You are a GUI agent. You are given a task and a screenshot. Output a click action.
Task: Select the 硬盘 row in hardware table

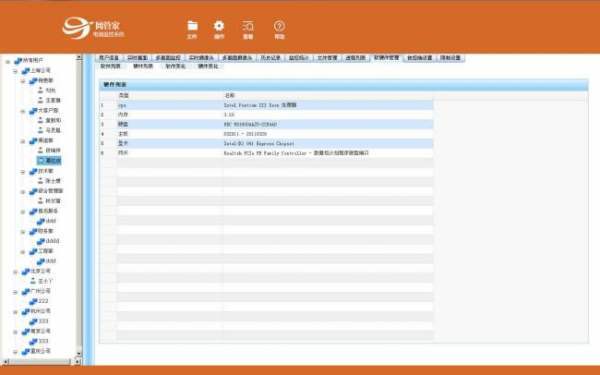click(266, 124)
